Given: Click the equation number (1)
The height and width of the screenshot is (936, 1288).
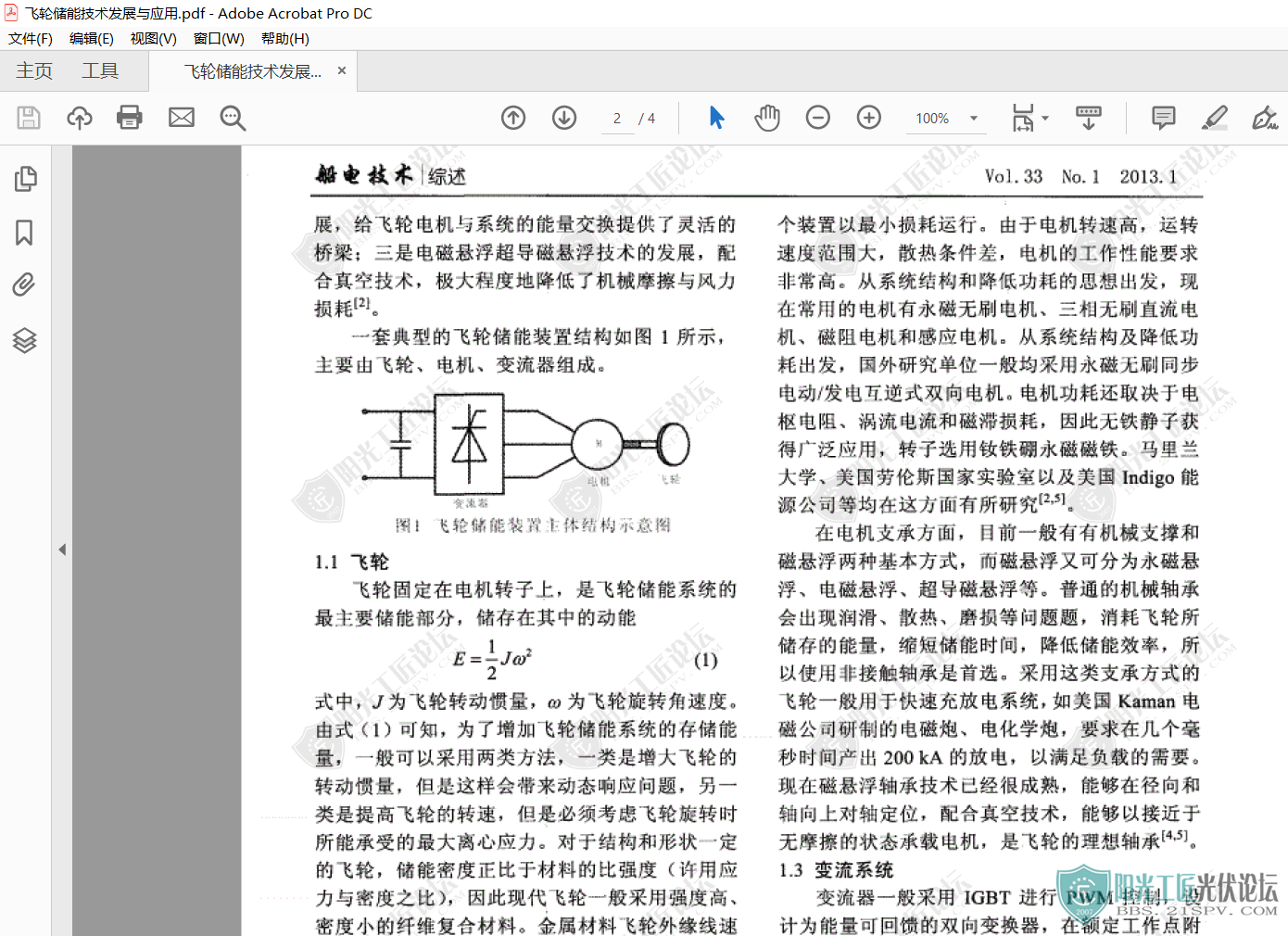Looking at the screenshot, I should coord(706,660).
